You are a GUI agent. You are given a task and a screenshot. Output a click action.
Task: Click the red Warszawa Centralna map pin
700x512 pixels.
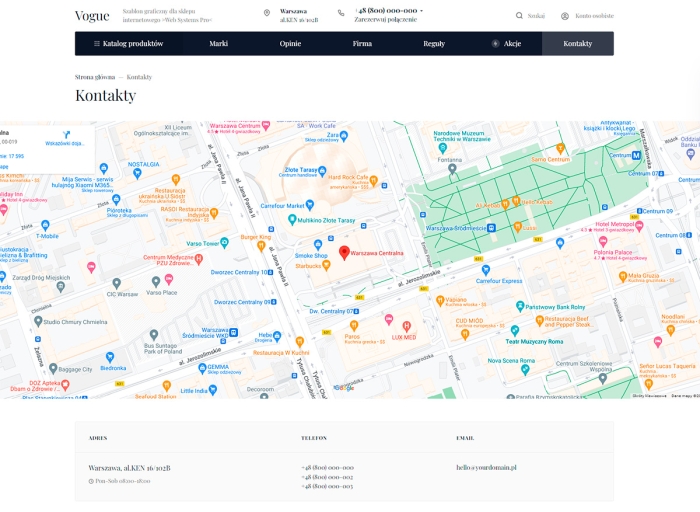pyautogui.click(x=344, y=252)
